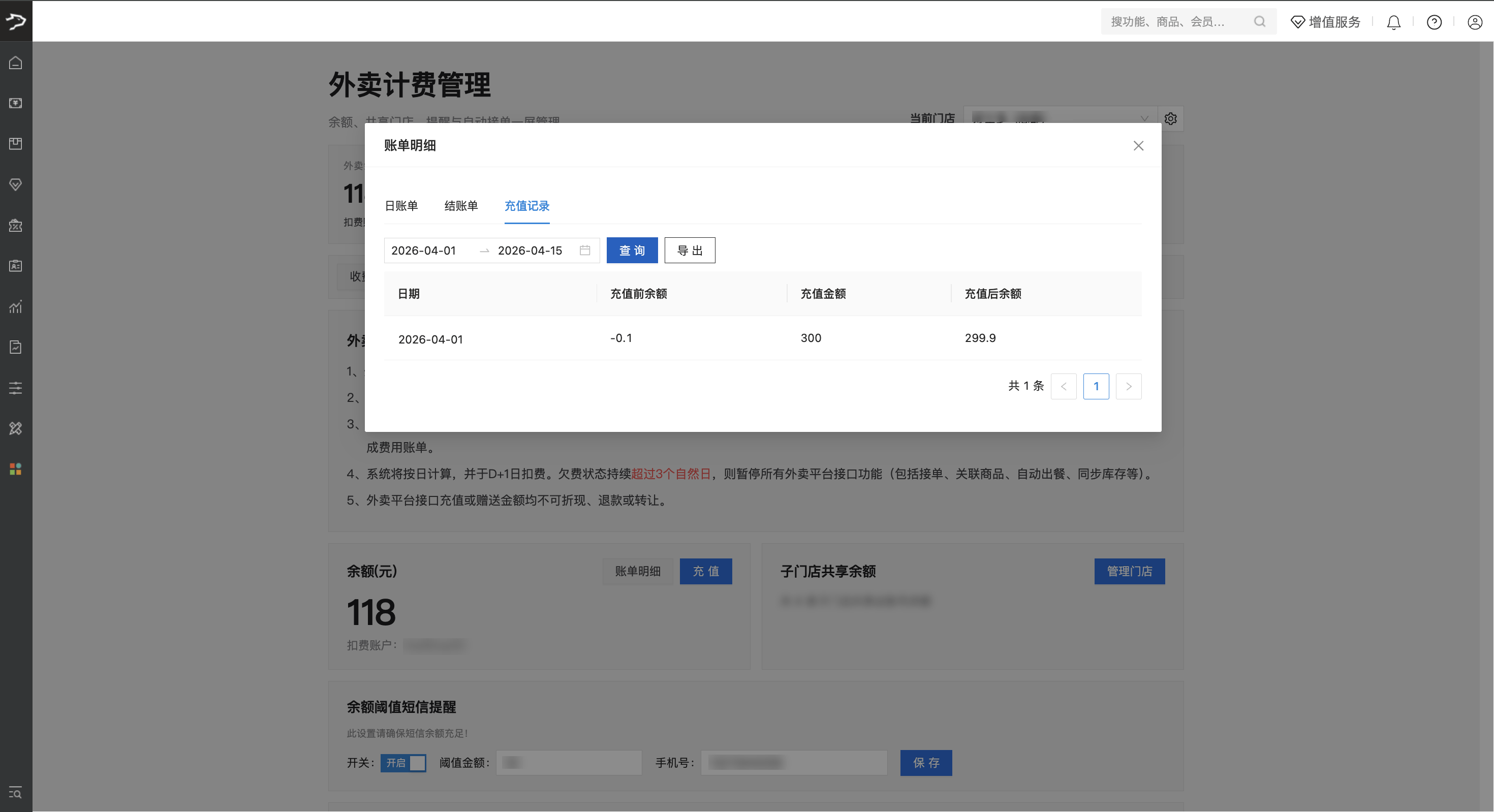Click the 查询 query button
The image size is (1494, 812).
click(632, 250)
